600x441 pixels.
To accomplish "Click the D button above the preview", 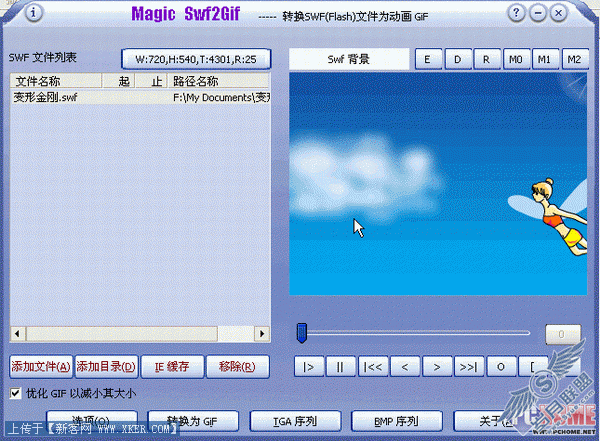I will (x=457, y=59).
